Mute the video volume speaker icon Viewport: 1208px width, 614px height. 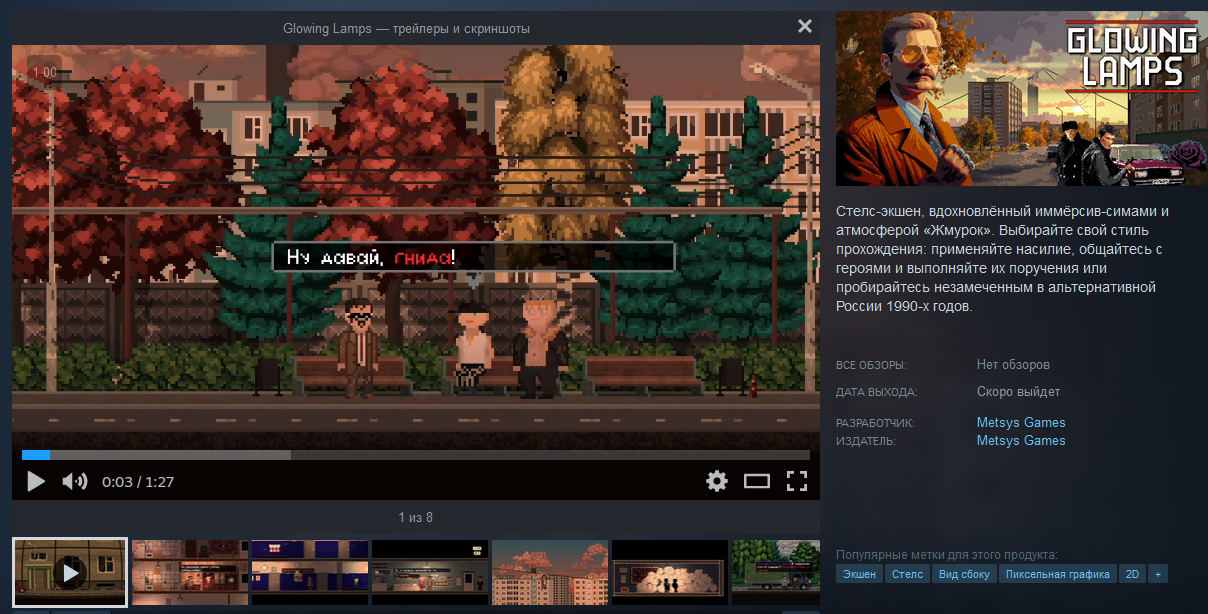click(75, 481)
